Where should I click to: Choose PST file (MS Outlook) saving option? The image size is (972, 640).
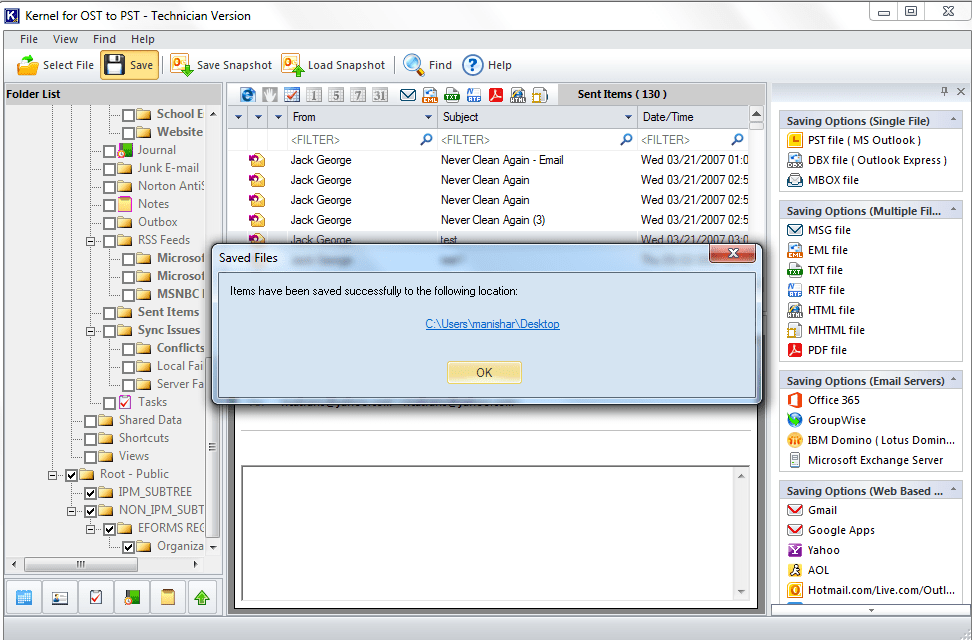[854, 140]
